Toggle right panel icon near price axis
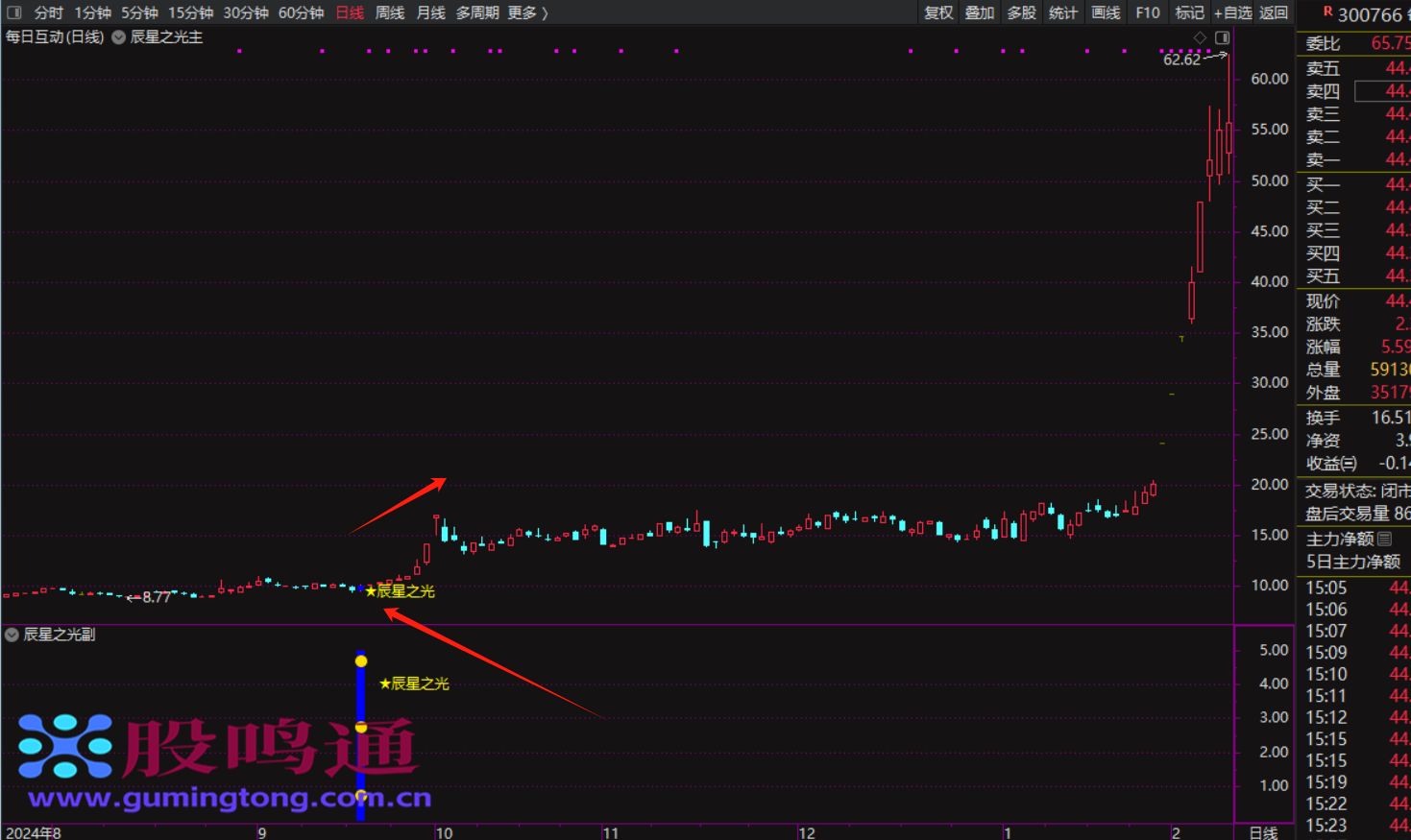1411x840 pixels. point(1222,37)
